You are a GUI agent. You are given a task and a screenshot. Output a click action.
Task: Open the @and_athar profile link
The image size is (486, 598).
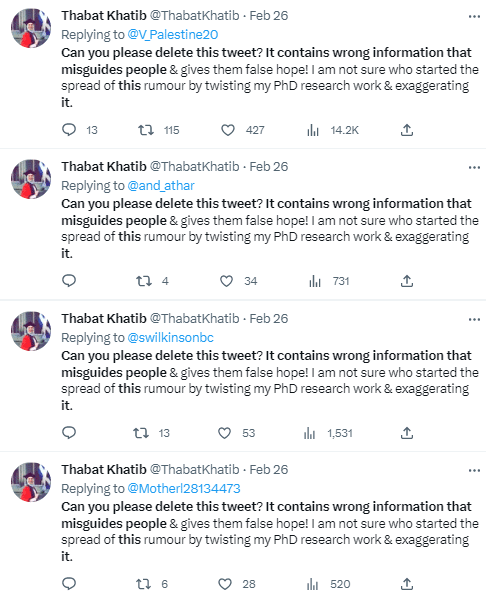161,185
